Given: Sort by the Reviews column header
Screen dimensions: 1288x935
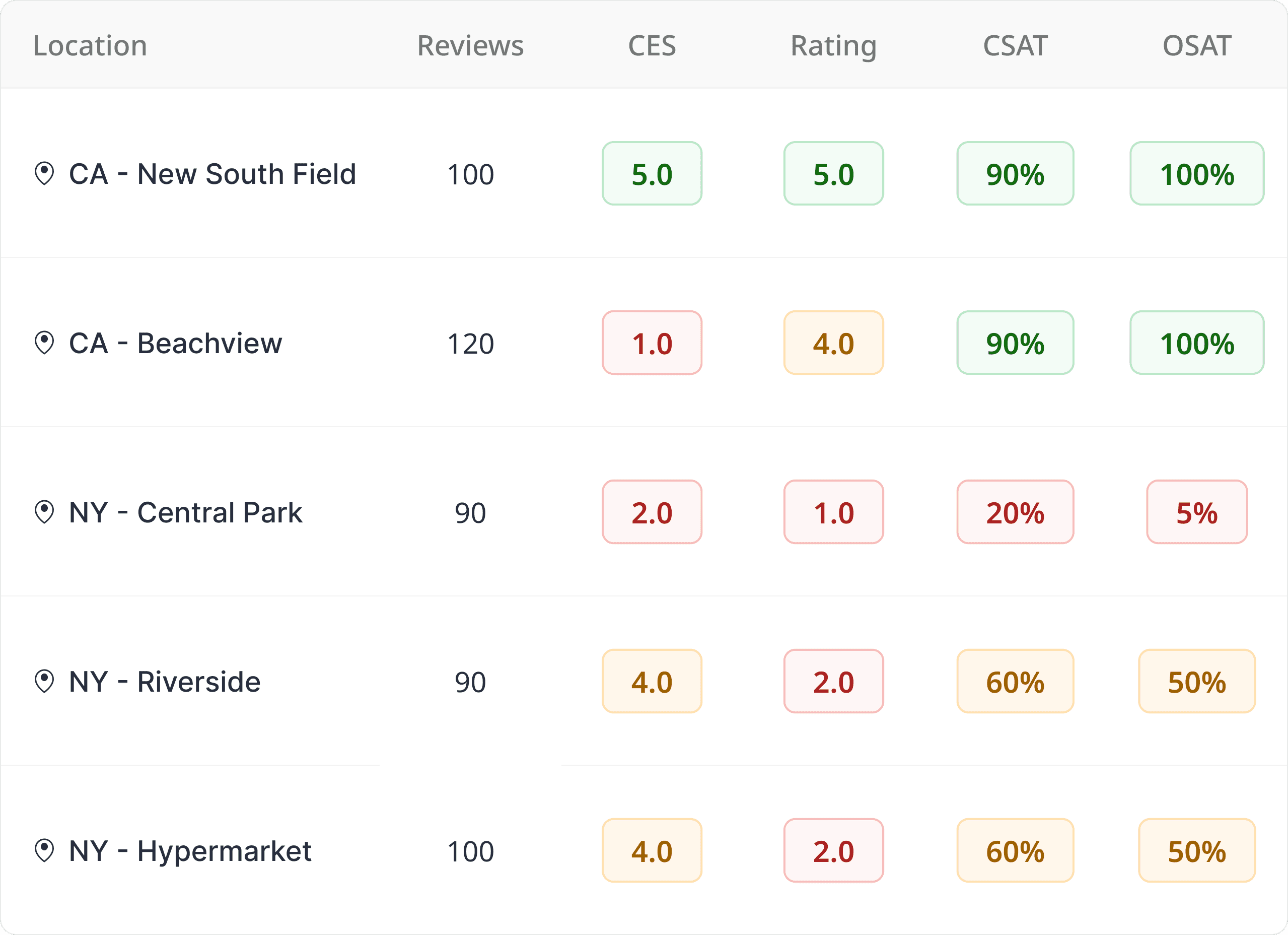Looking at the screenshot, I should pyautogui.click(x=470, y=45).
